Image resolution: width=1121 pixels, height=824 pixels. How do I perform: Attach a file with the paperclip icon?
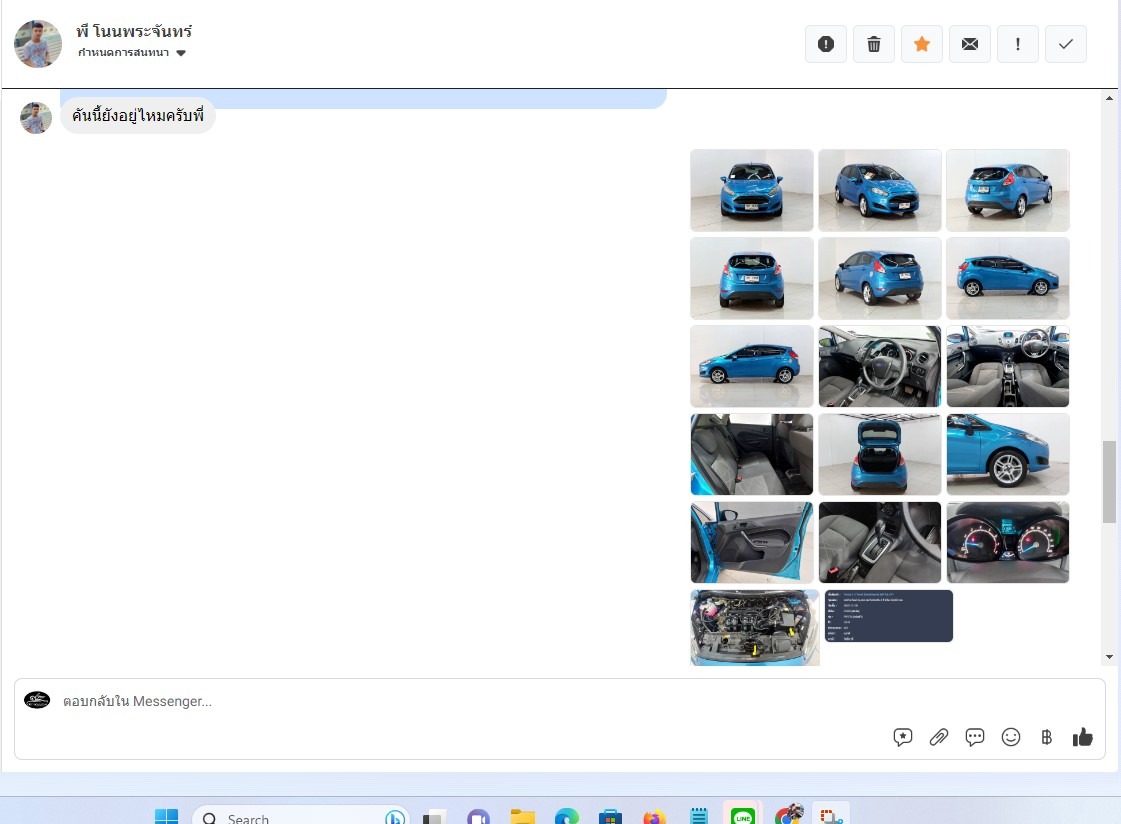point(939,737)
